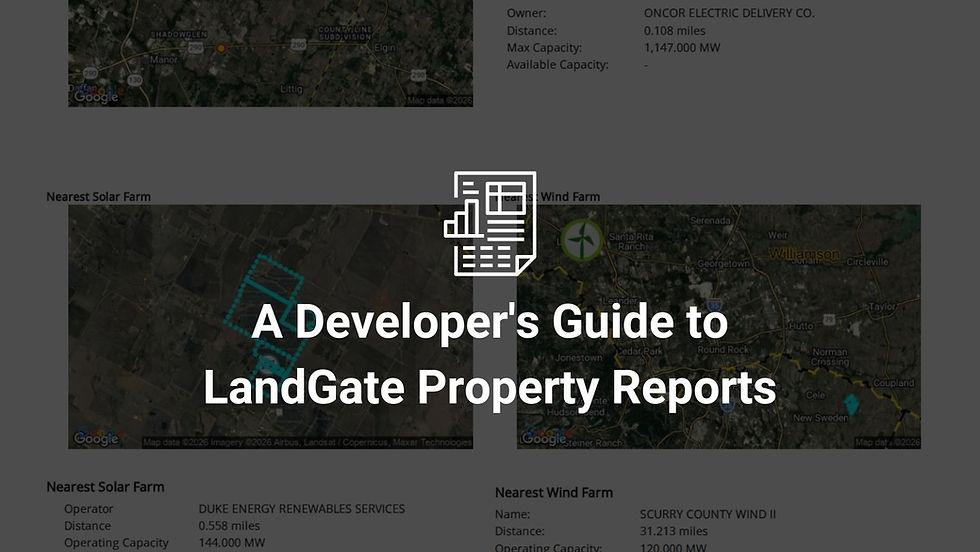The height and width of the screenshot is (552, 980).
Task: Click the 'Taylor' label on wind map
Action: (x=881, y=307)
